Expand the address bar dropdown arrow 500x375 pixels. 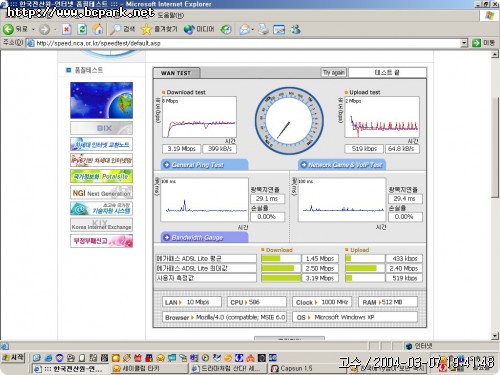pos(464,43)
